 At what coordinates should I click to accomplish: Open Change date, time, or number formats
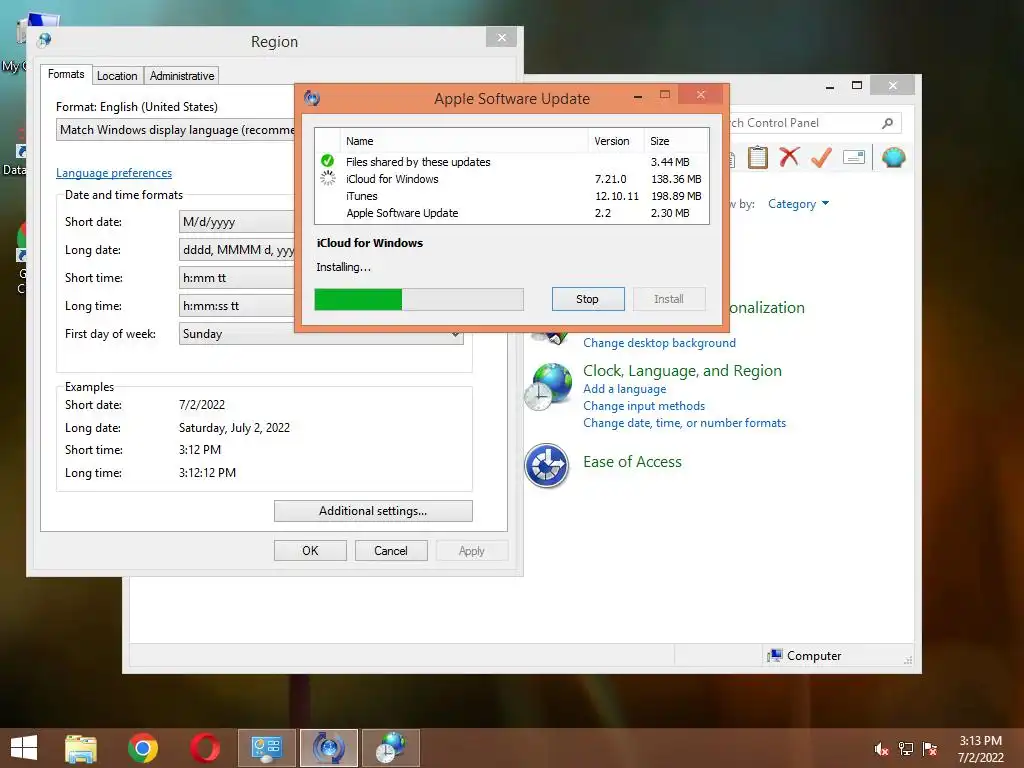[x=684, y=423]
